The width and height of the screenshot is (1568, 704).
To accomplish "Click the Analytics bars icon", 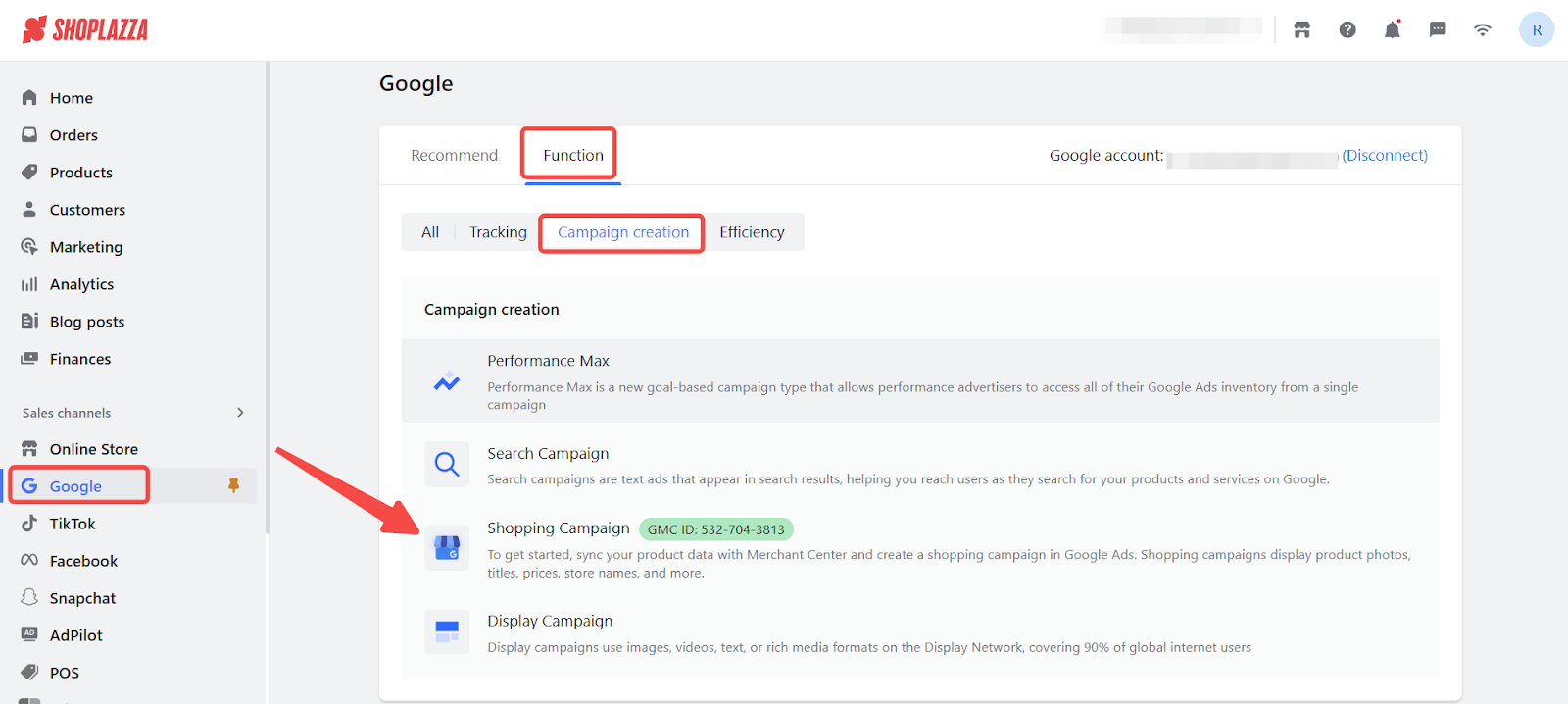I will coord(29,283).
